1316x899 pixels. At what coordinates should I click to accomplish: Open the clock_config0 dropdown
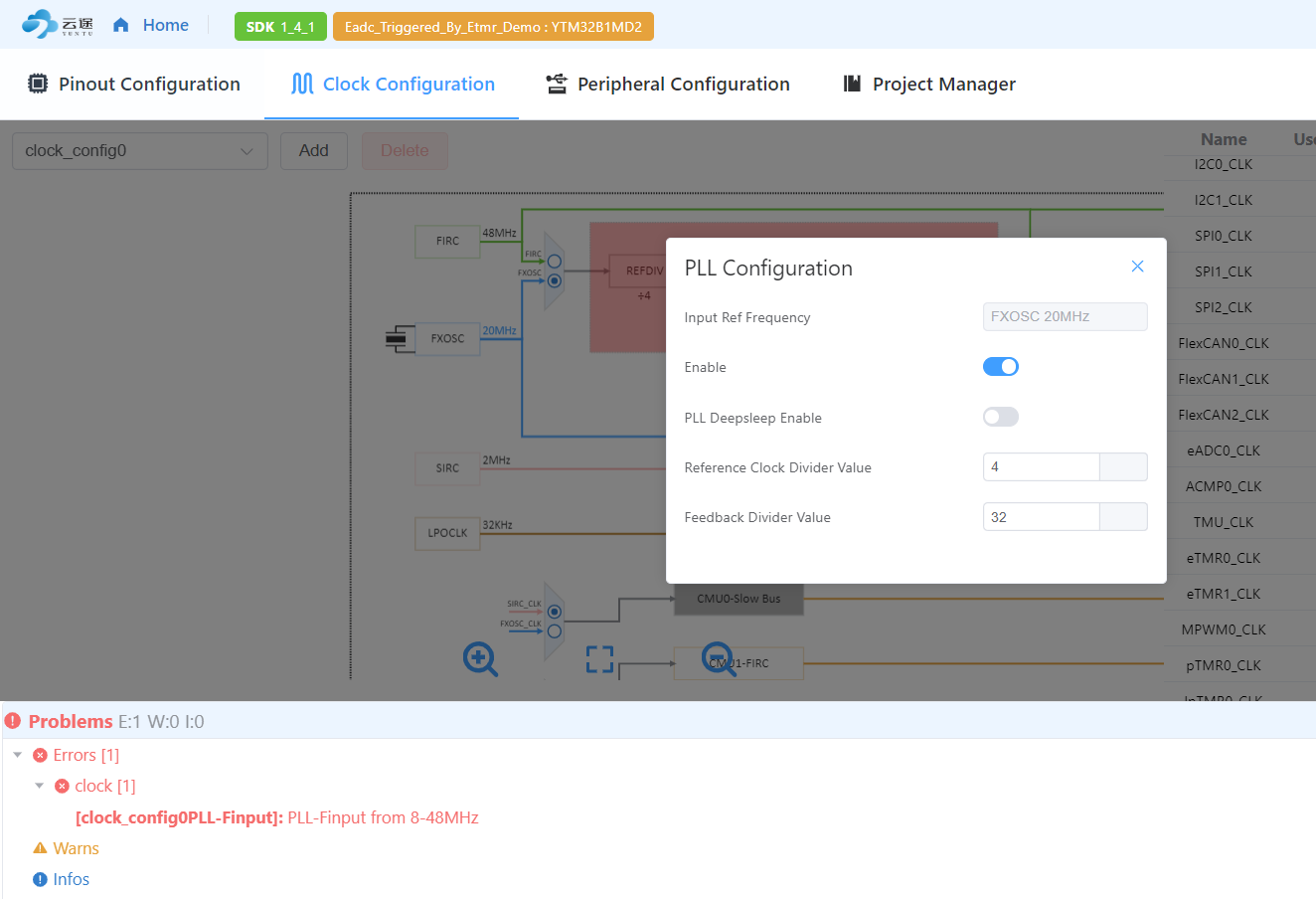pyautogui.click(x=140, y=151)
